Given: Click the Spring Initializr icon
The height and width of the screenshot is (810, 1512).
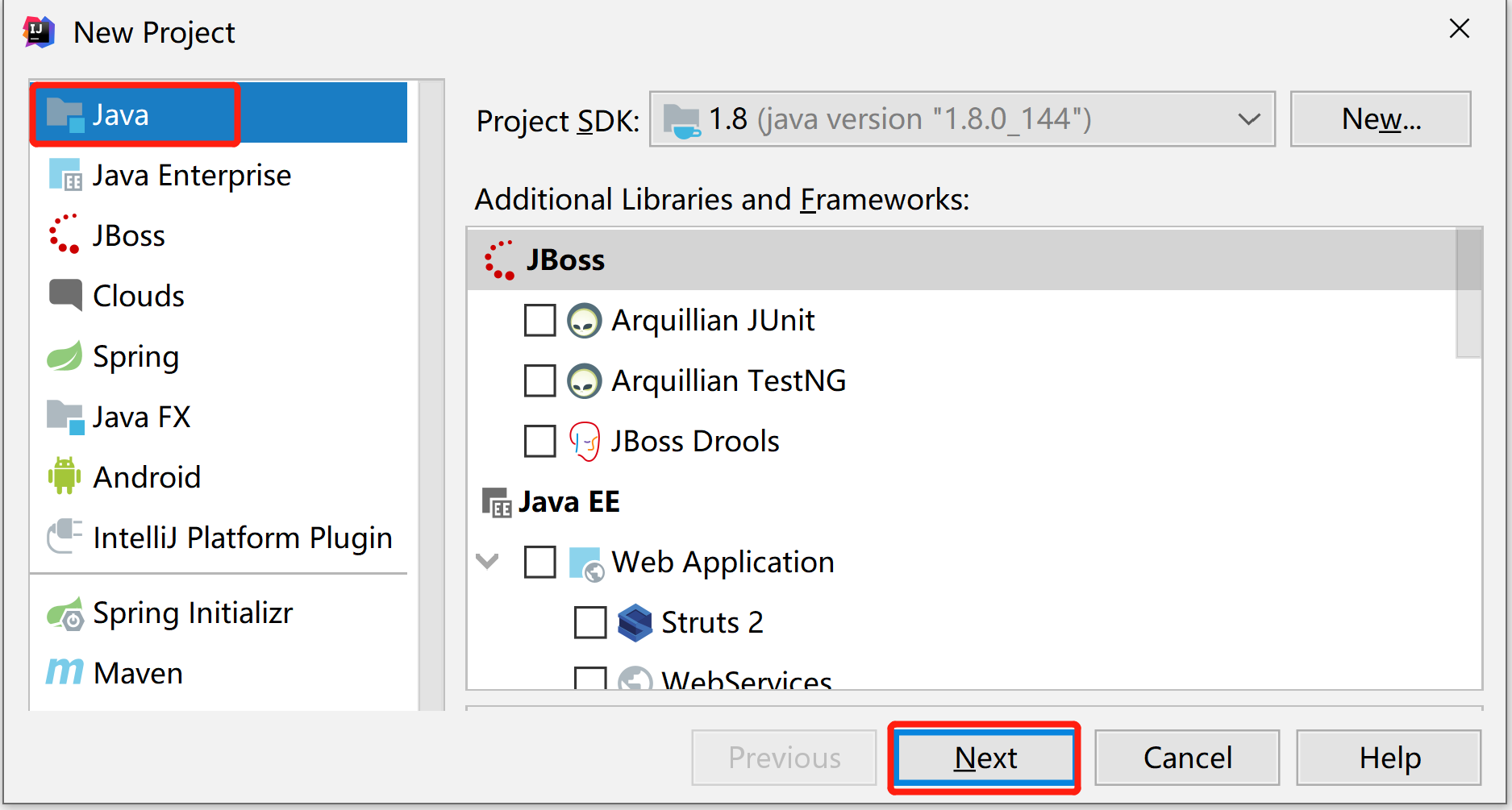Looking at the screenshot, I should (x=65, y=614).
